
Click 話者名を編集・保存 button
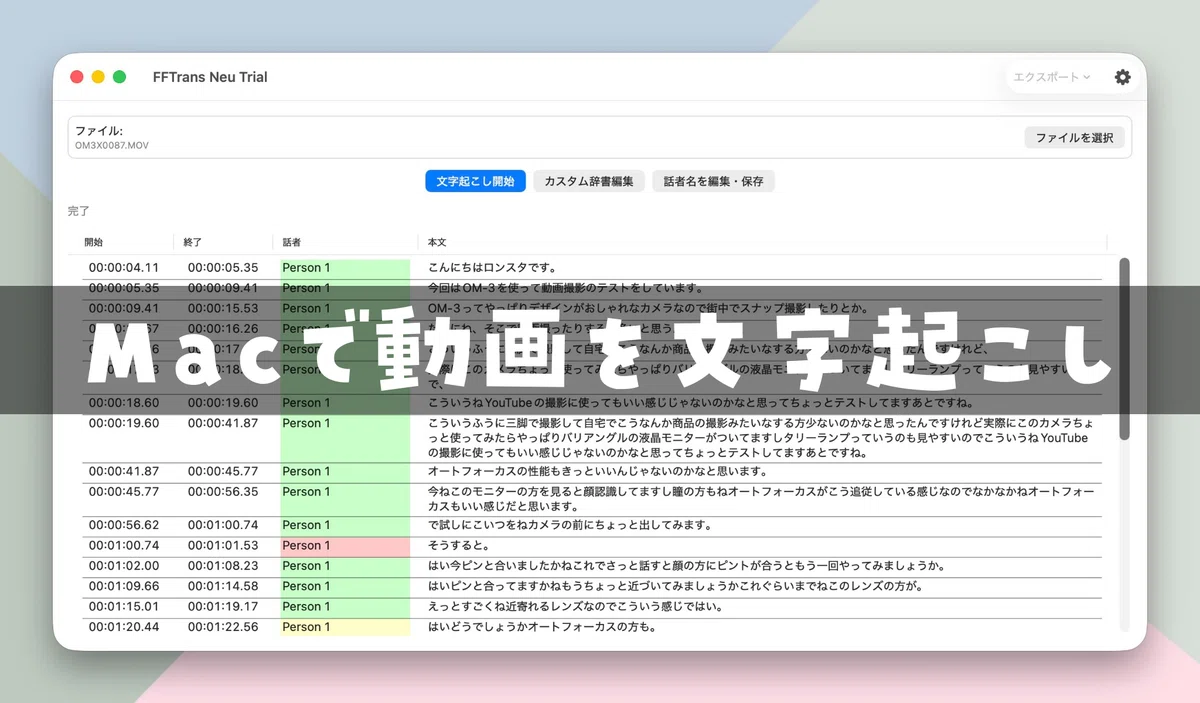pyautogui.click(x=714, y=181)
